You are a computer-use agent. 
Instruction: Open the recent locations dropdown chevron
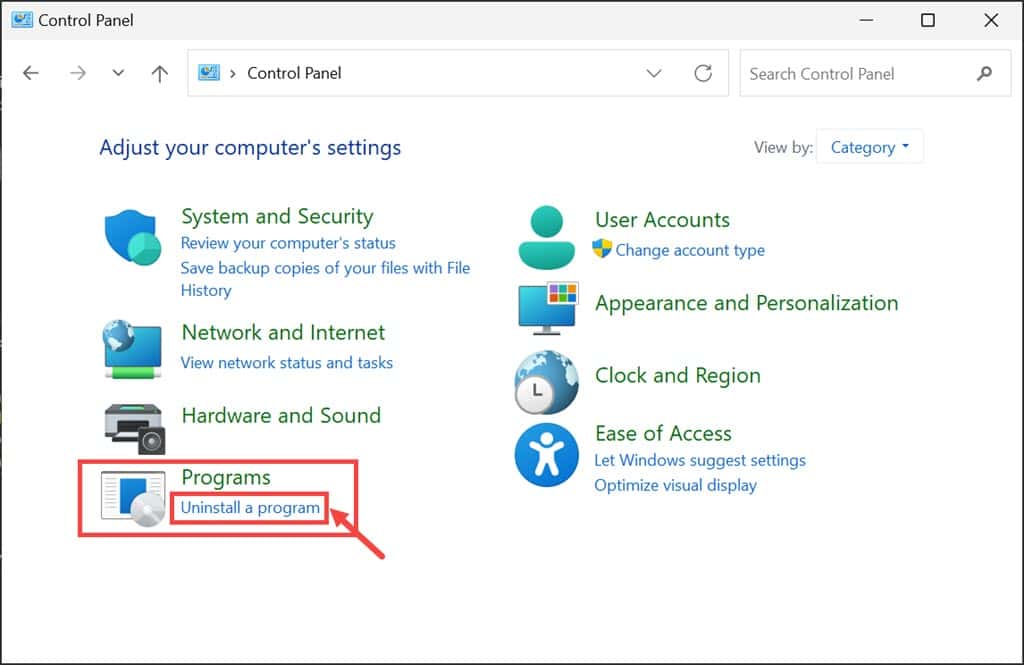click(118, 73)
